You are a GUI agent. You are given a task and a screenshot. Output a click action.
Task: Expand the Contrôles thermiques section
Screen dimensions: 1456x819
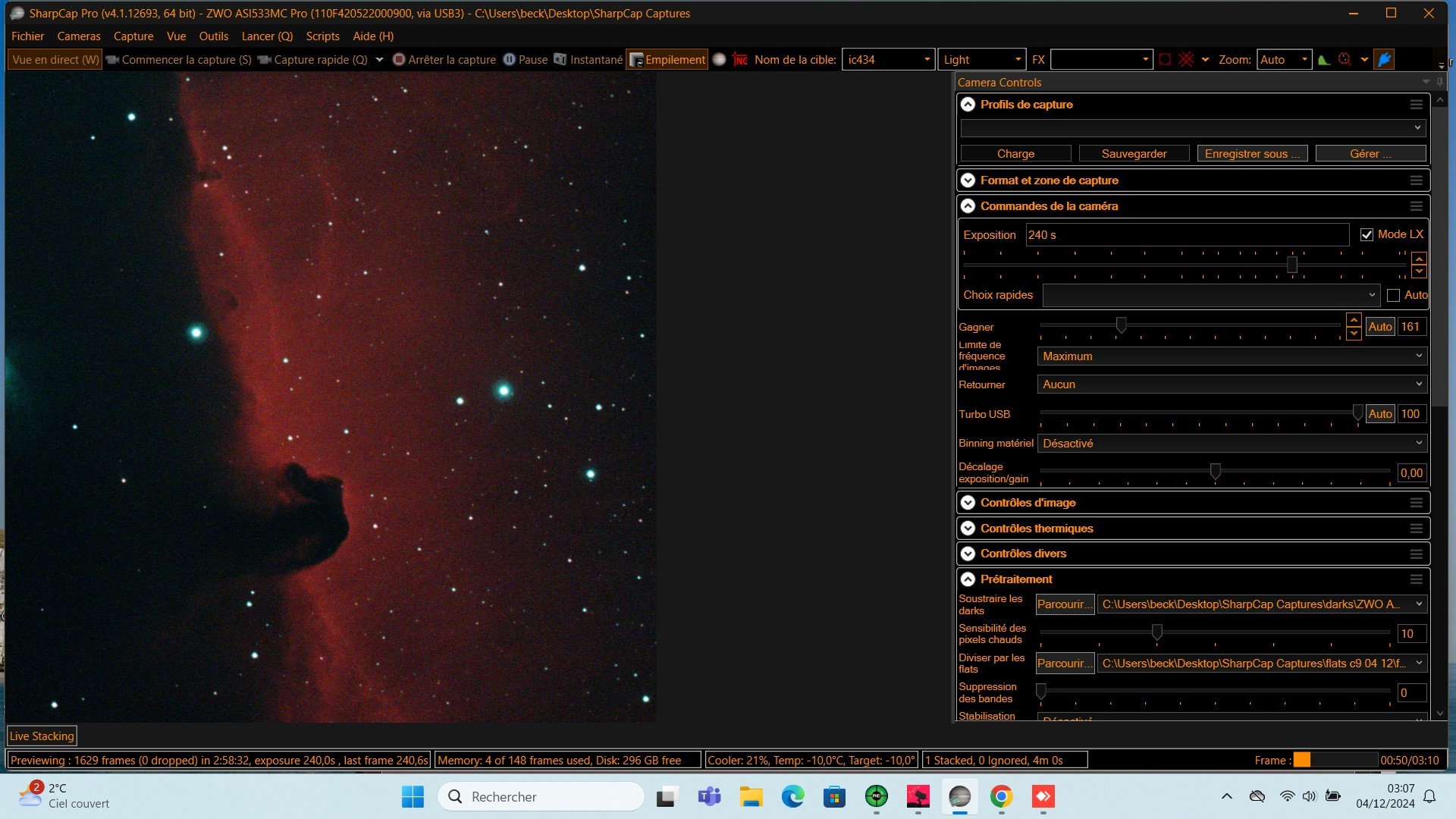click(x=968, y=529)
